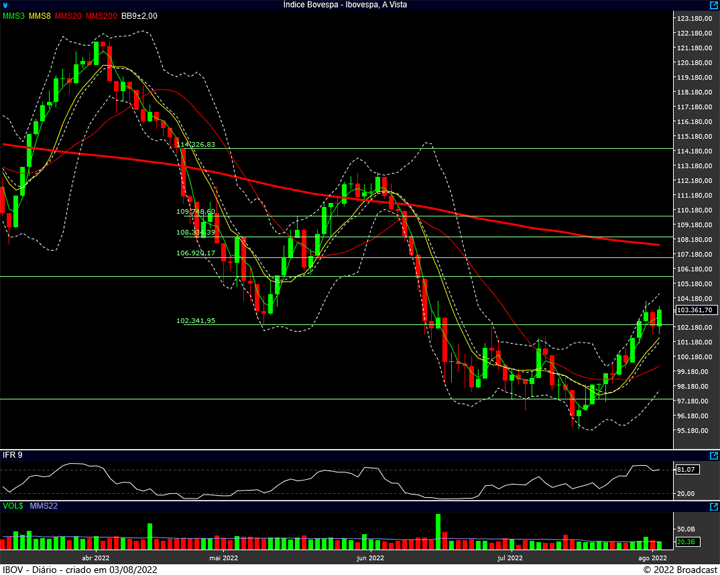Click the MMS200 indicator label
720x575 pixels.
pos(101,16)
